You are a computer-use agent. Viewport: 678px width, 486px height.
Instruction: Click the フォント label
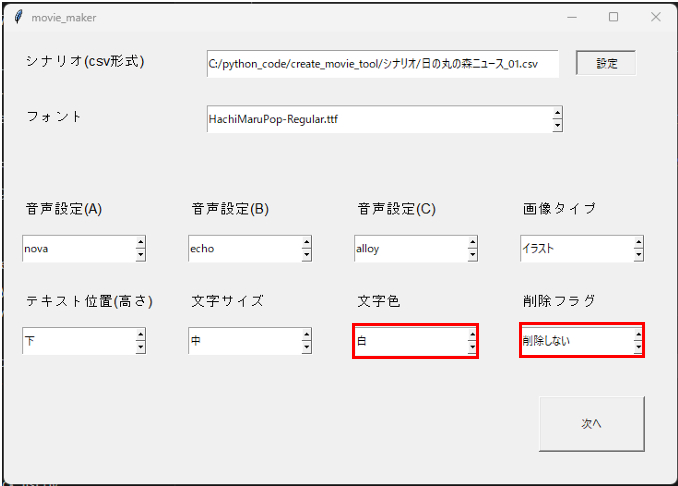point(54,116)
